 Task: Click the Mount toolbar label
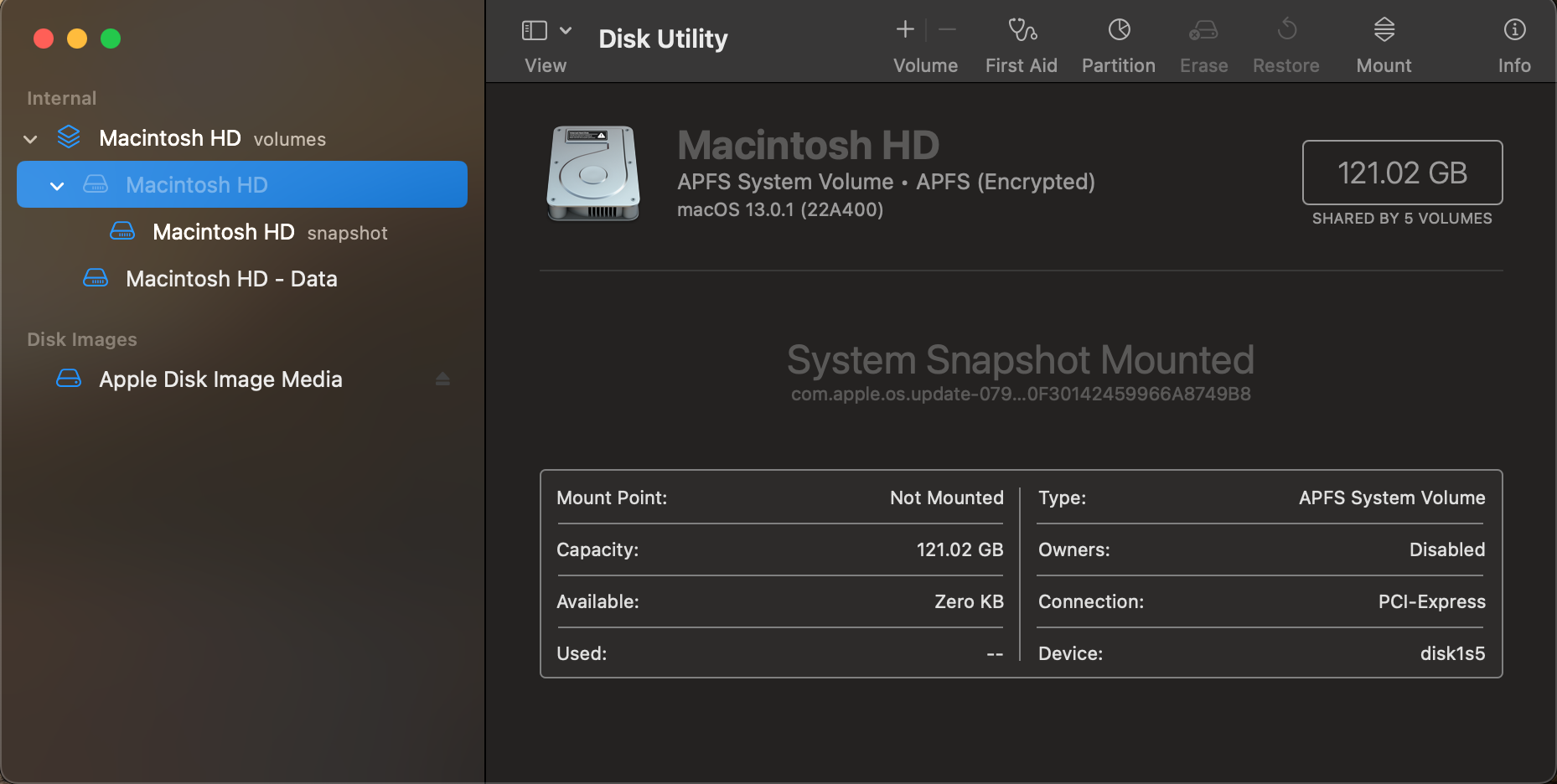tap(1384, 65)
